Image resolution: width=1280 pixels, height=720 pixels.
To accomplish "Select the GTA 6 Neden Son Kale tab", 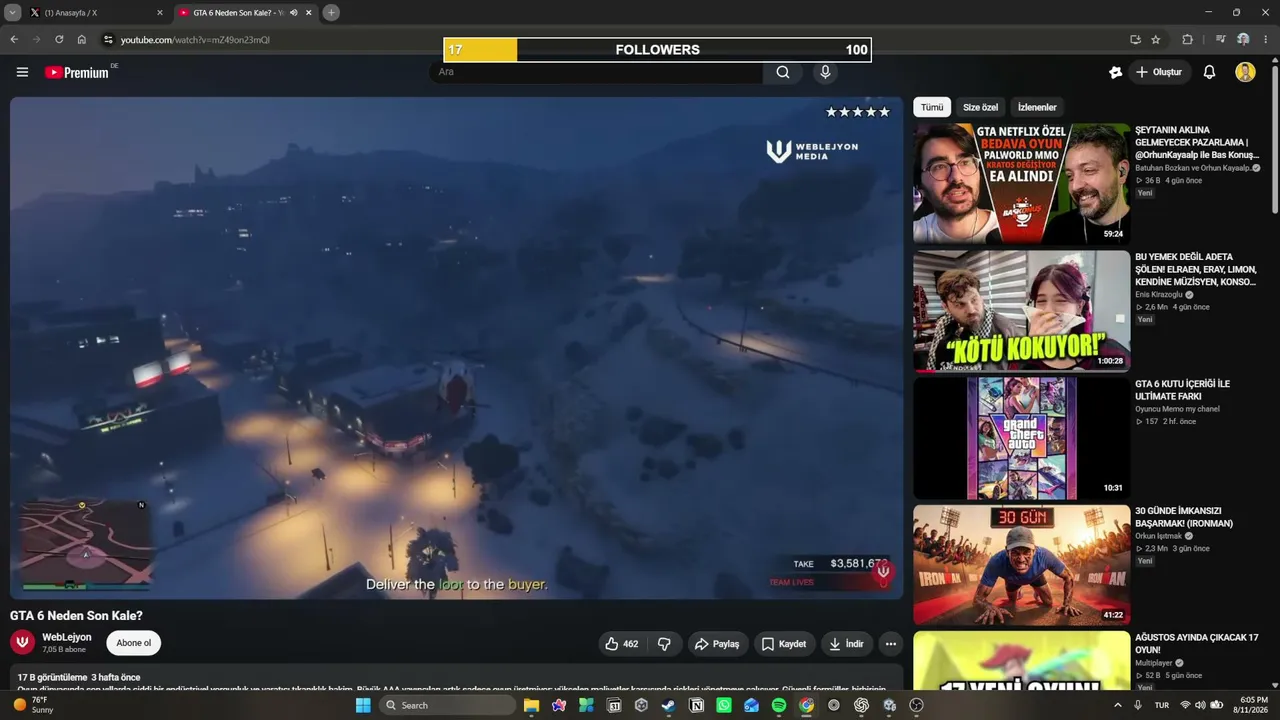I will pyautogui.click(x=246, y=13).
